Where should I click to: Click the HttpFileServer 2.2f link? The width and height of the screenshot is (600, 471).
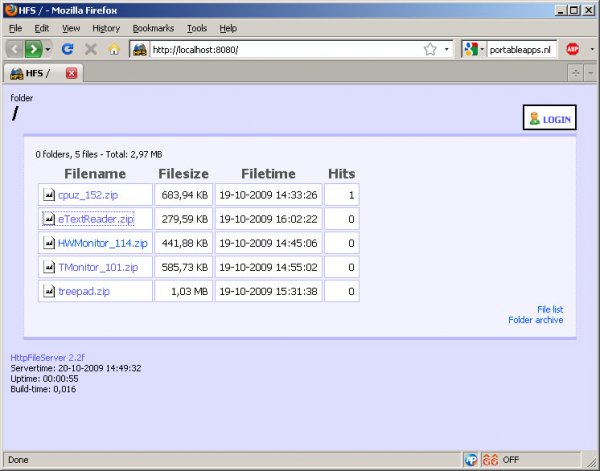pos(47,357)
